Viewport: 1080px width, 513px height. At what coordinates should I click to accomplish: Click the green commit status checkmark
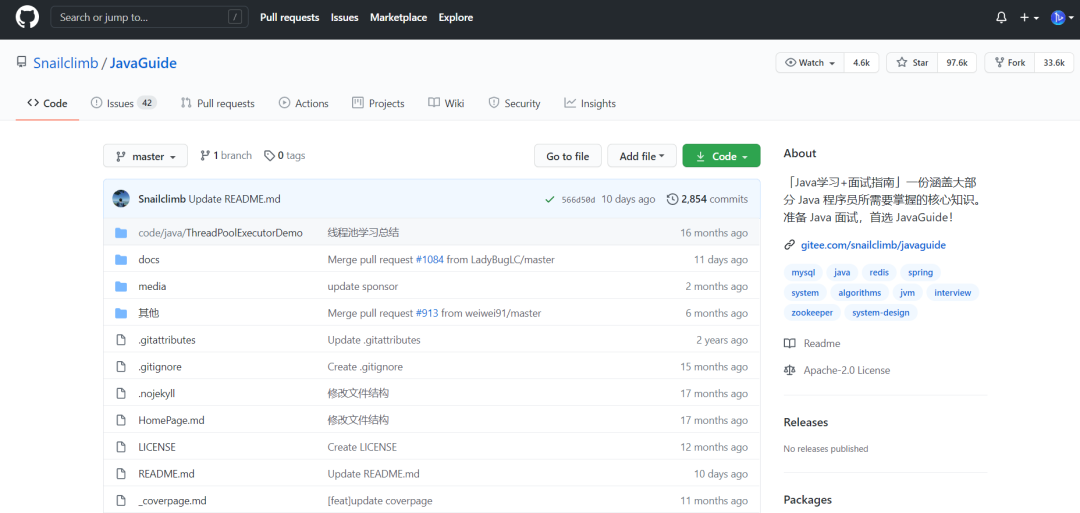pyautogui.click(x=550, y=200)
